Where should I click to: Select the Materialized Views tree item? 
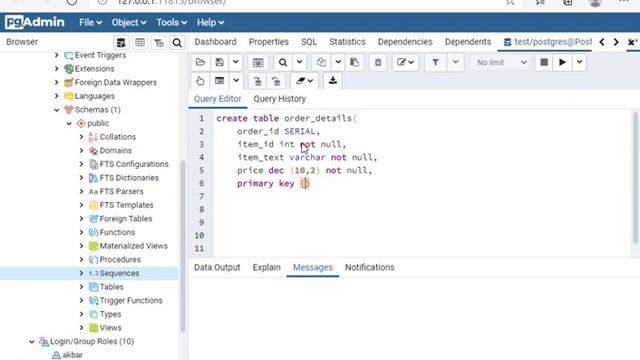[133, 246]
